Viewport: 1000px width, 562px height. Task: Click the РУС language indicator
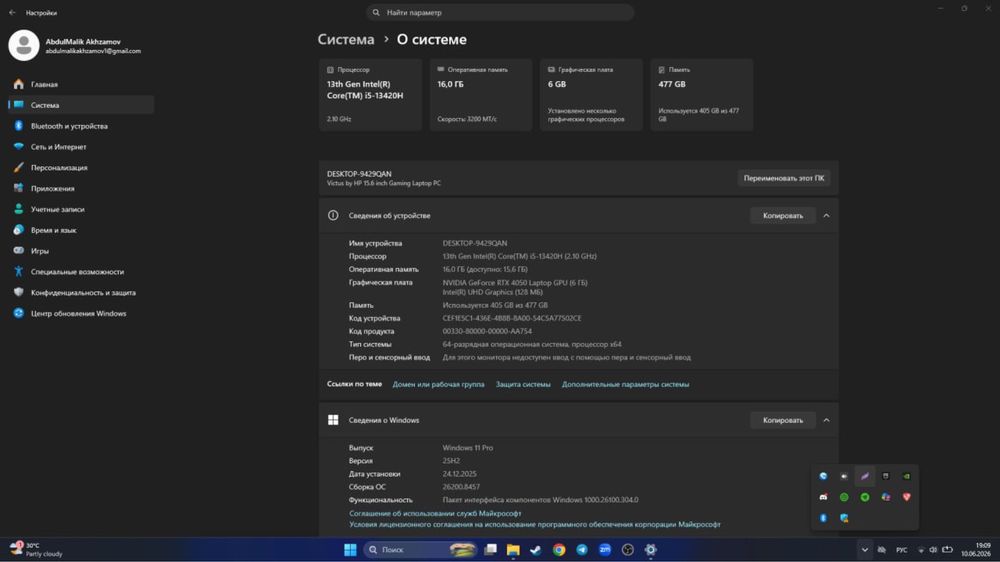(901, 550)
